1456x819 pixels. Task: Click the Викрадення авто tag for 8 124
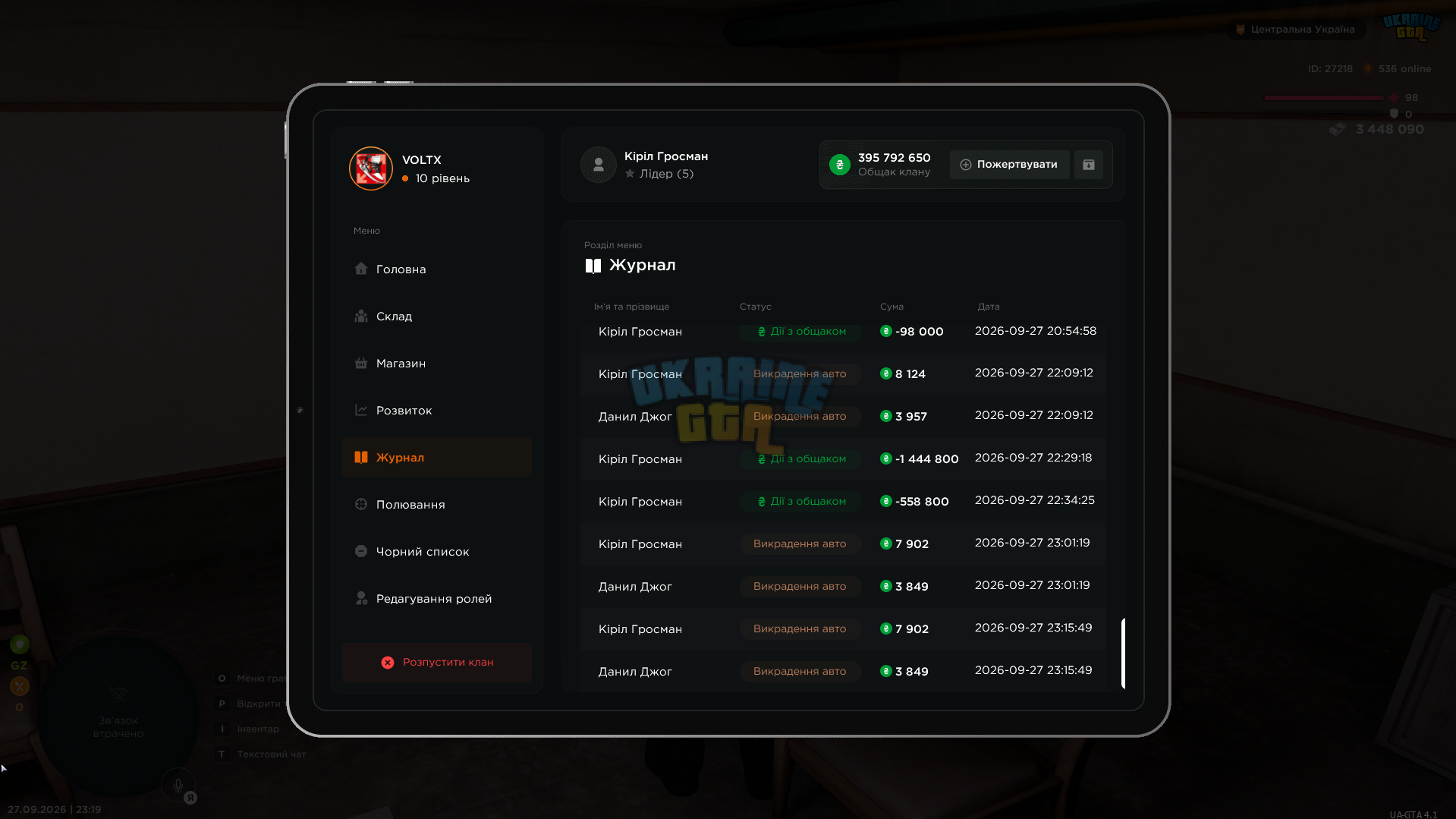[800, 374]
